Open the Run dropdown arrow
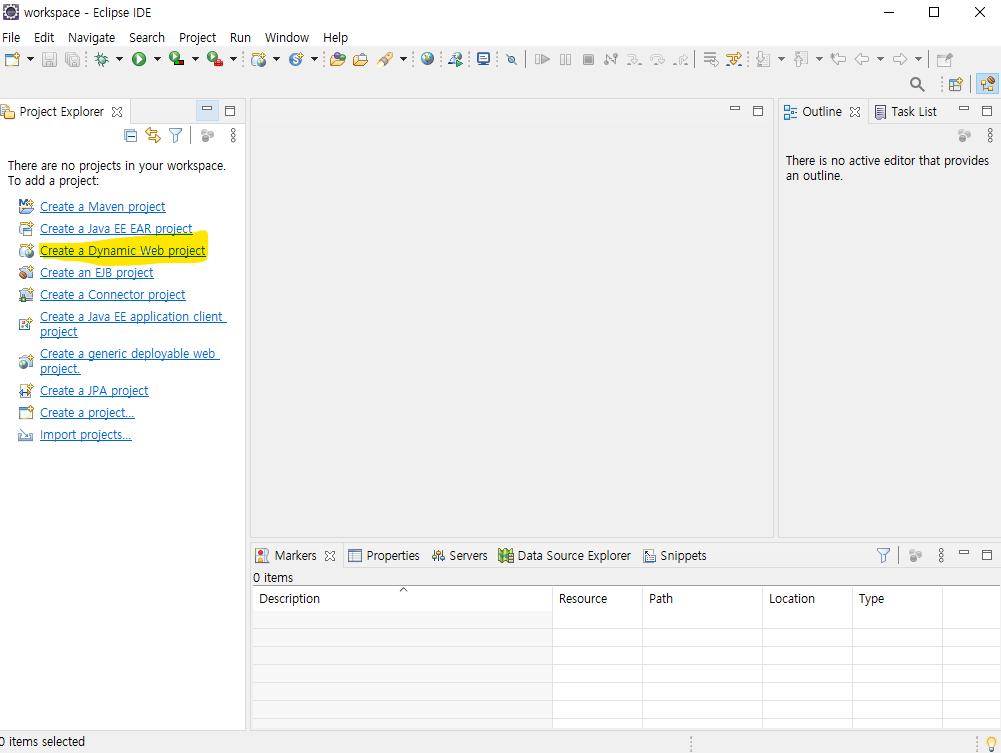This screenshot has width=1001, height=753. [157, 59]
